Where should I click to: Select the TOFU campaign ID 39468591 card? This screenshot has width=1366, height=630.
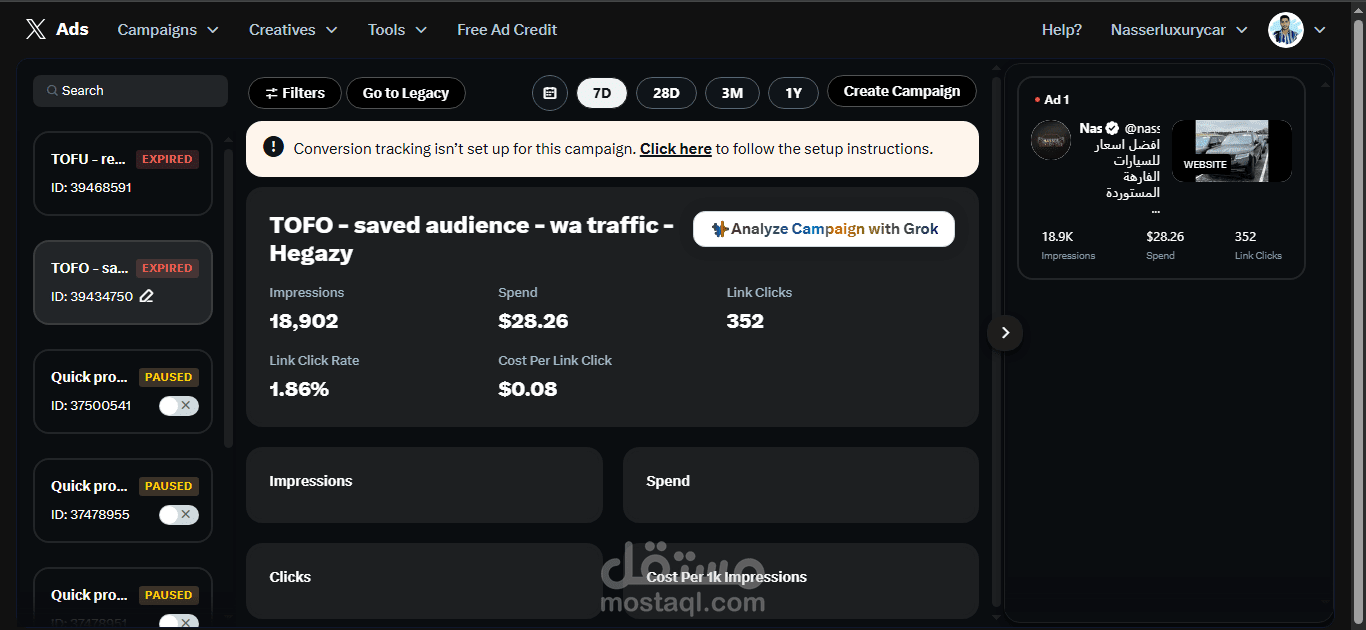pos(123,173)
